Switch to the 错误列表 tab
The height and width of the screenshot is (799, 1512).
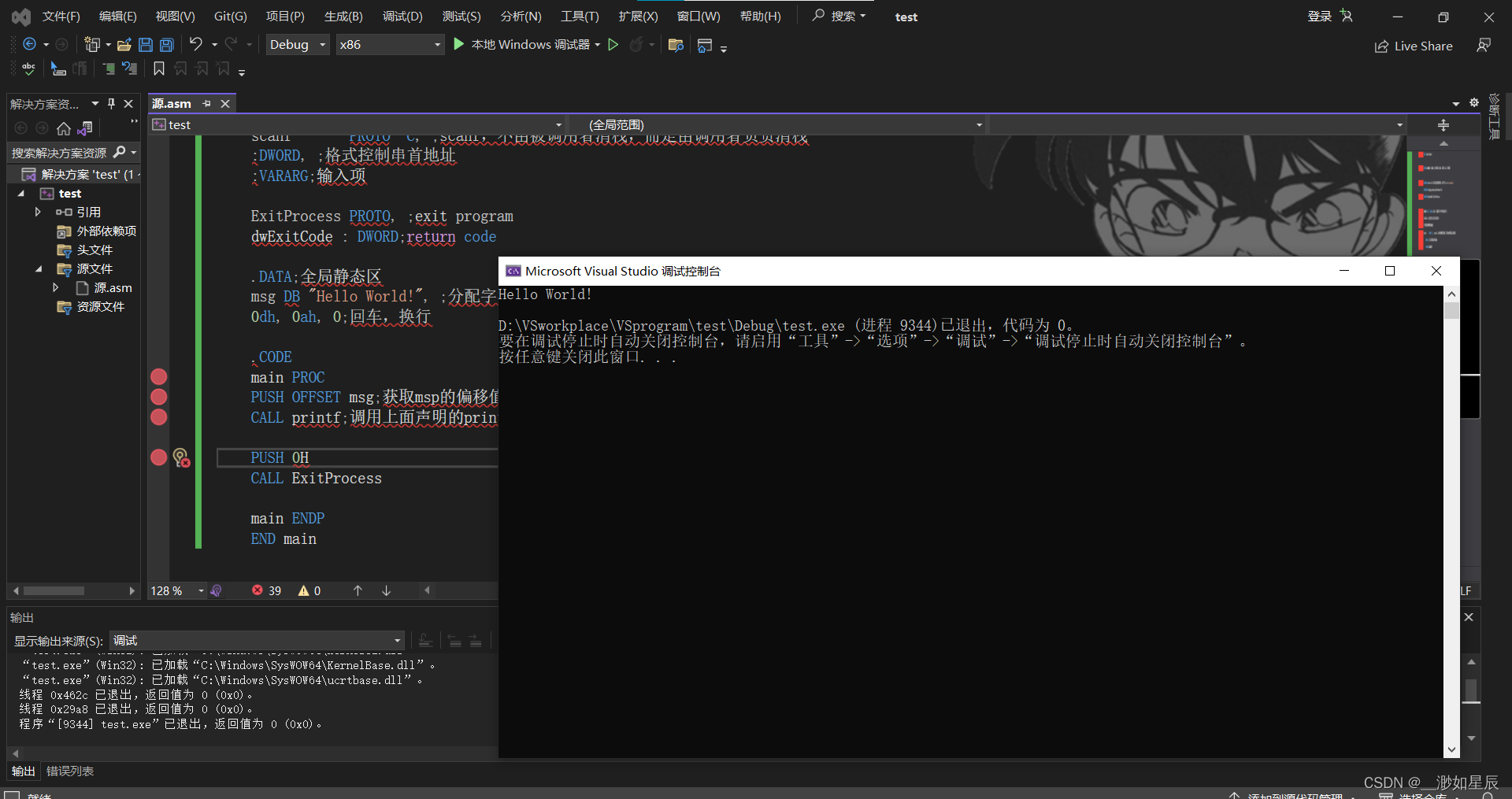(x=69, y=771)
